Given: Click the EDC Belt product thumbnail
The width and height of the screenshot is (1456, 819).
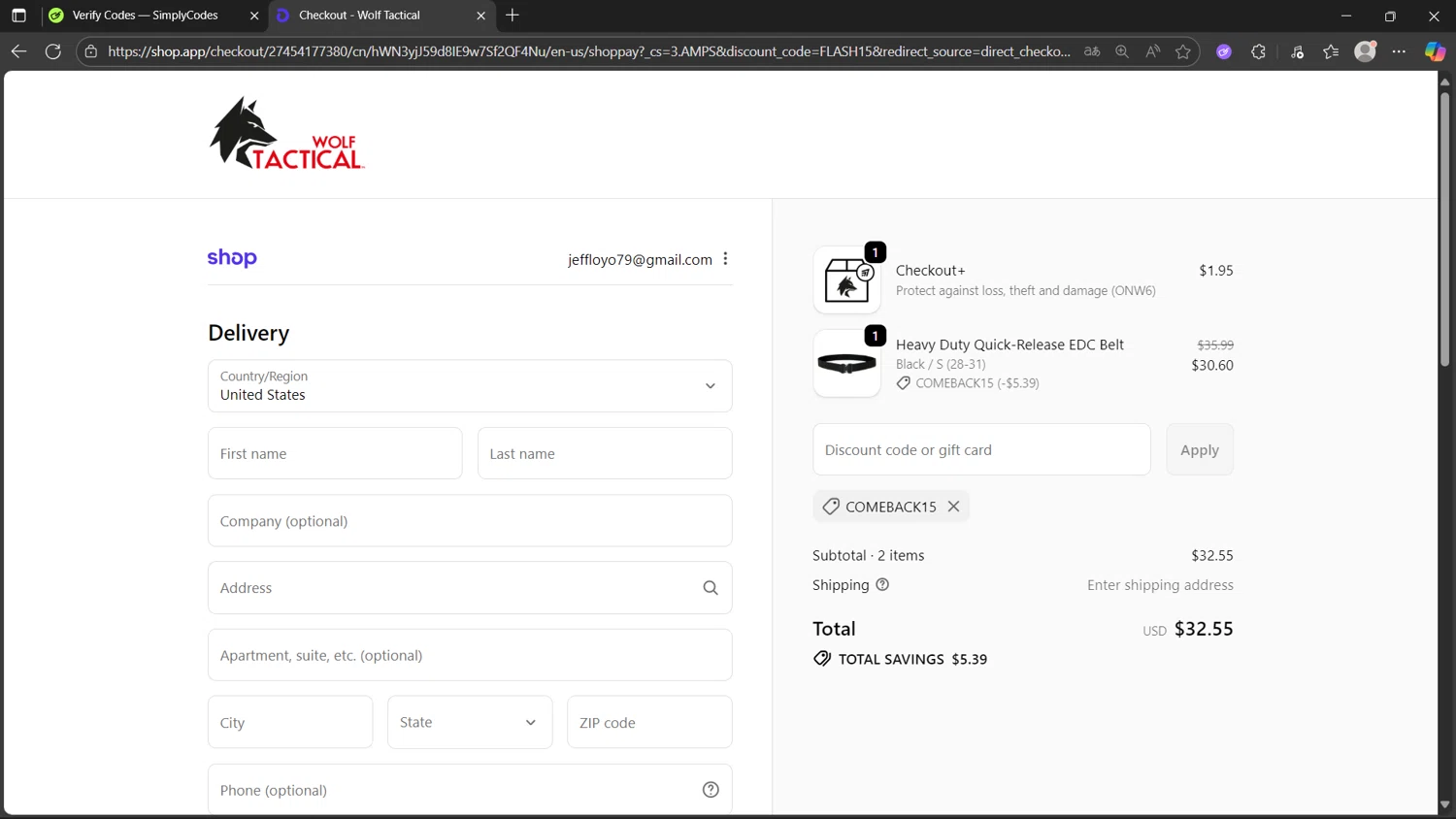Looking at the screenshot, I should coord(846,363).
